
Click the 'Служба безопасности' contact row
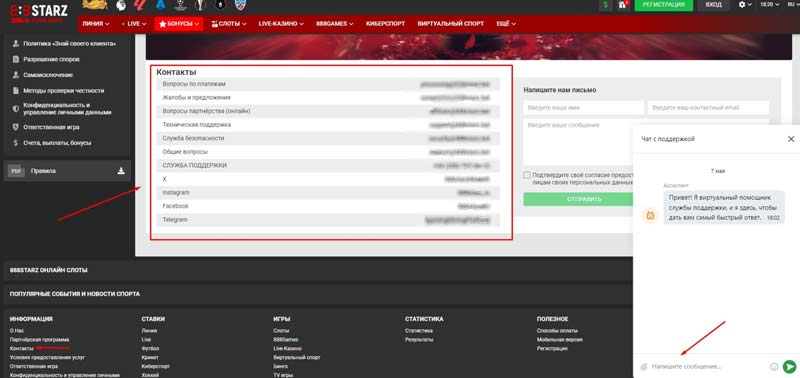(328, 138)
